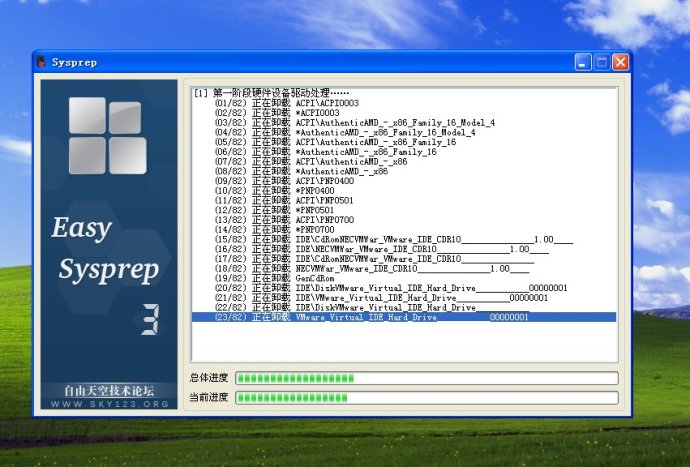Select row (09/82) ACPI\PNP0400
The image size is (690, 467).
pos(404,180)
